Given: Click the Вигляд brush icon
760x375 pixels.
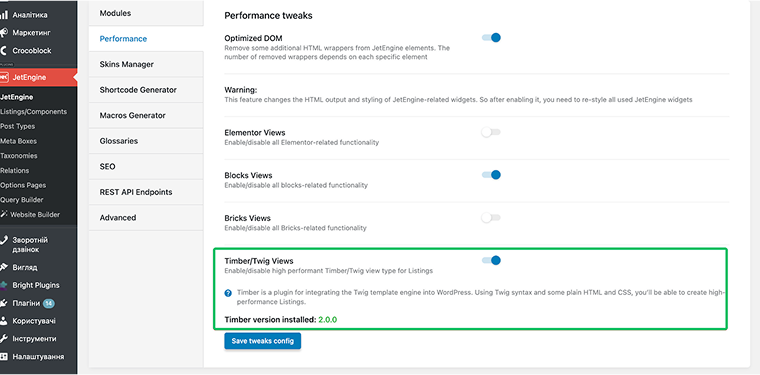Looking at the screenshot, I should tap(3, 267).
